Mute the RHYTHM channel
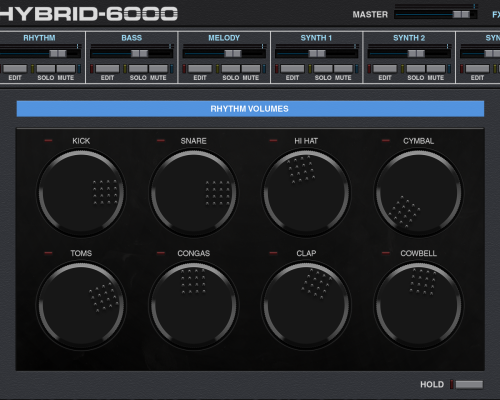Viewport: 500px width, 400px height. tap(66, 69)
